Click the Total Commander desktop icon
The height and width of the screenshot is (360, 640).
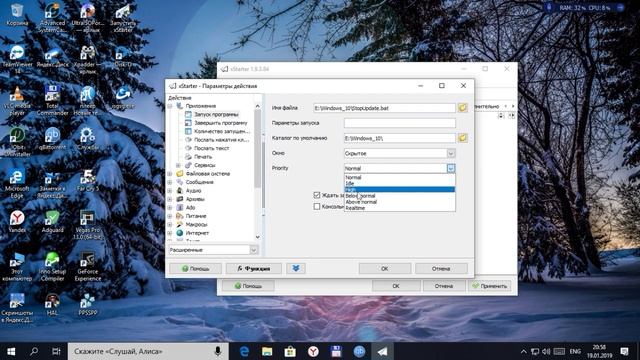pyautogui.click(x=52, y=101)
